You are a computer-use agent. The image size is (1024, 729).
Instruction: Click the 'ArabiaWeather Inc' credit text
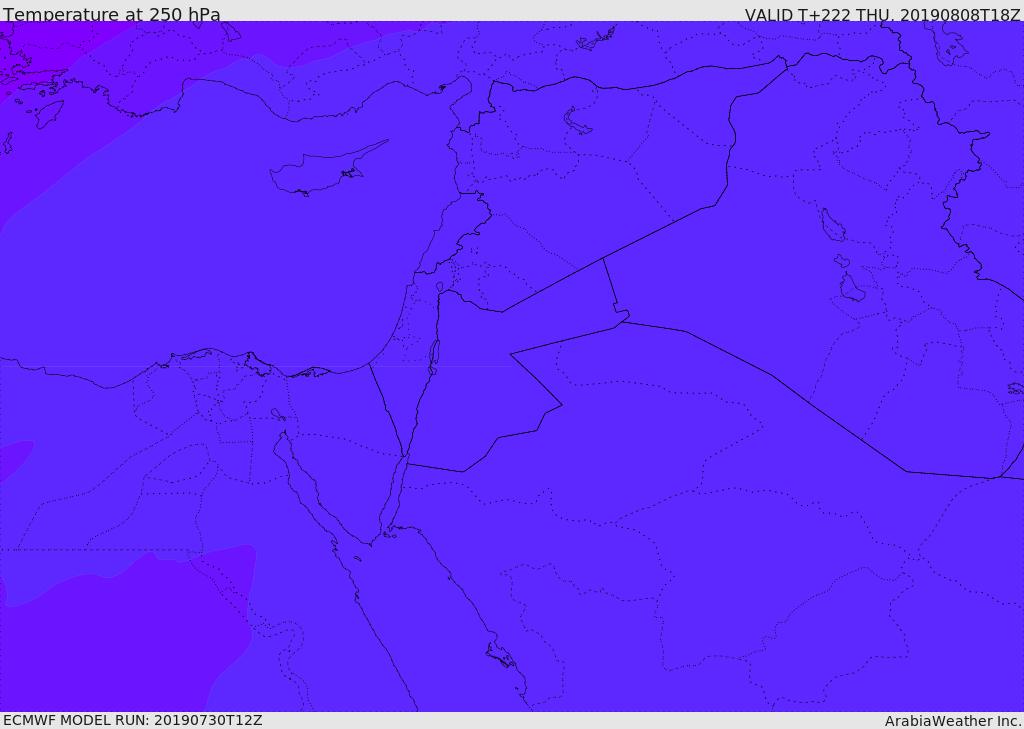pos(953,721)
